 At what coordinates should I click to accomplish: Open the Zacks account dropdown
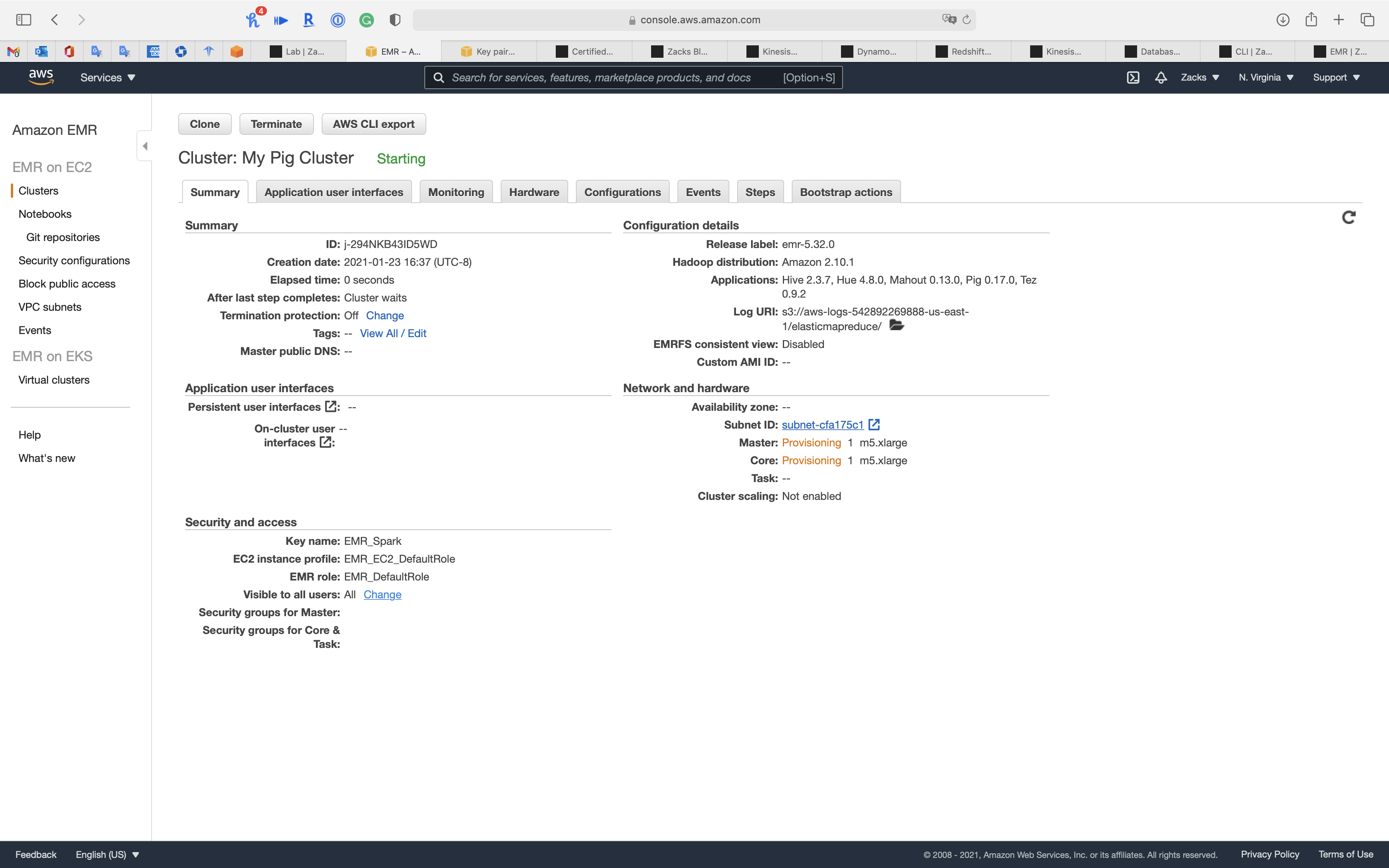click(1199, 77)
